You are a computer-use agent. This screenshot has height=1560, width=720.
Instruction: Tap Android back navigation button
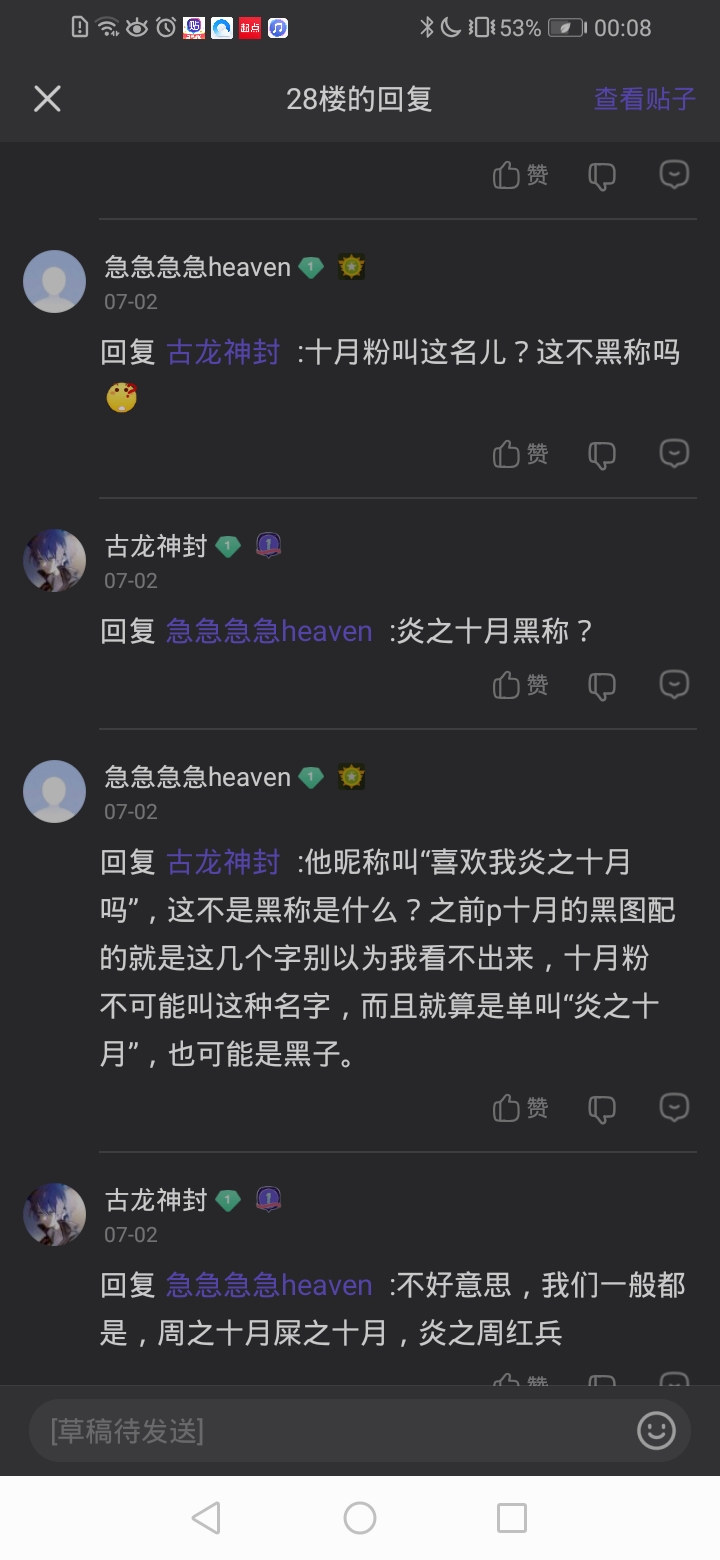206,1518
